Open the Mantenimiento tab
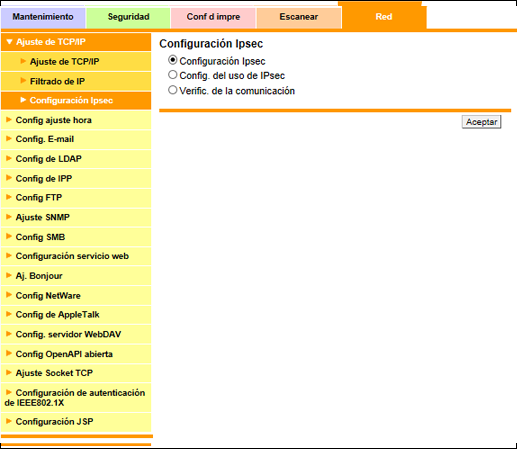Image resolution: width=517 pixels, height=449 pixels. point(43,17)
